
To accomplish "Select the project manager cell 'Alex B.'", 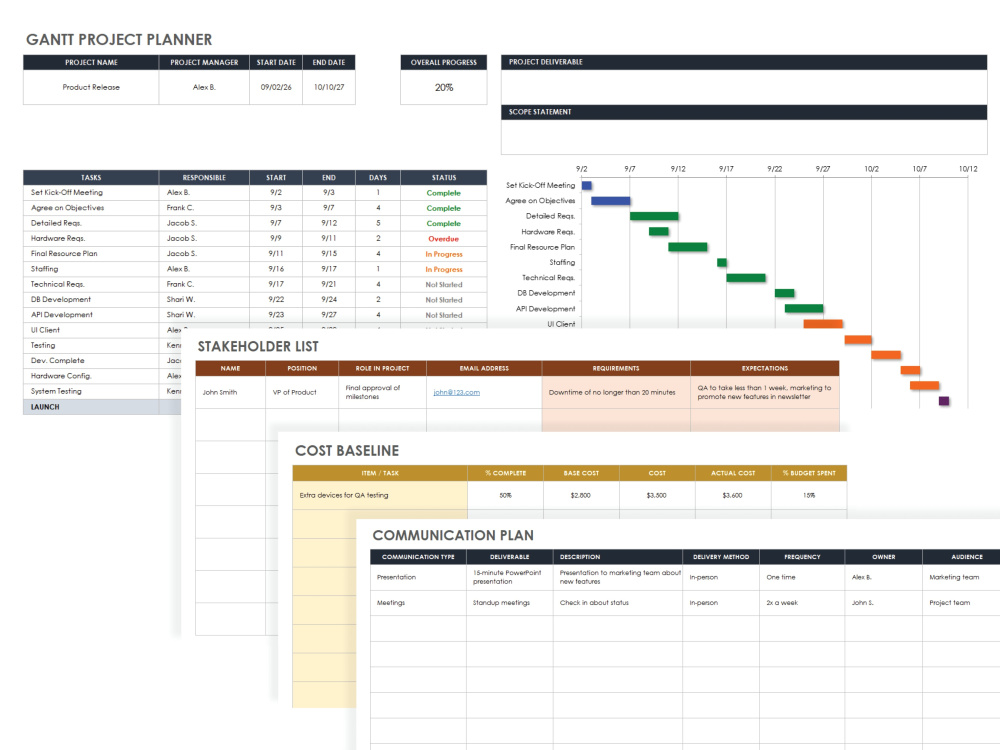I will (204, 87).
